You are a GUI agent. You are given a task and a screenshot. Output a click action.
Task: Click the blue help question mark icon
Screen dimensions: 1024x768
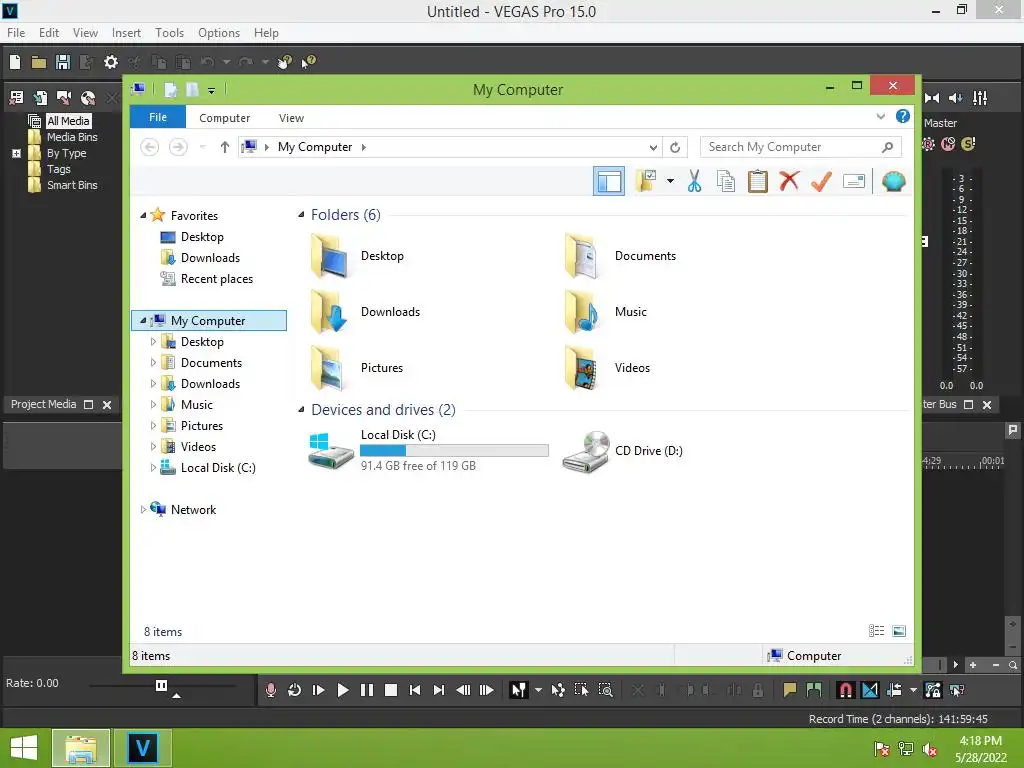[x=903, y=116]
